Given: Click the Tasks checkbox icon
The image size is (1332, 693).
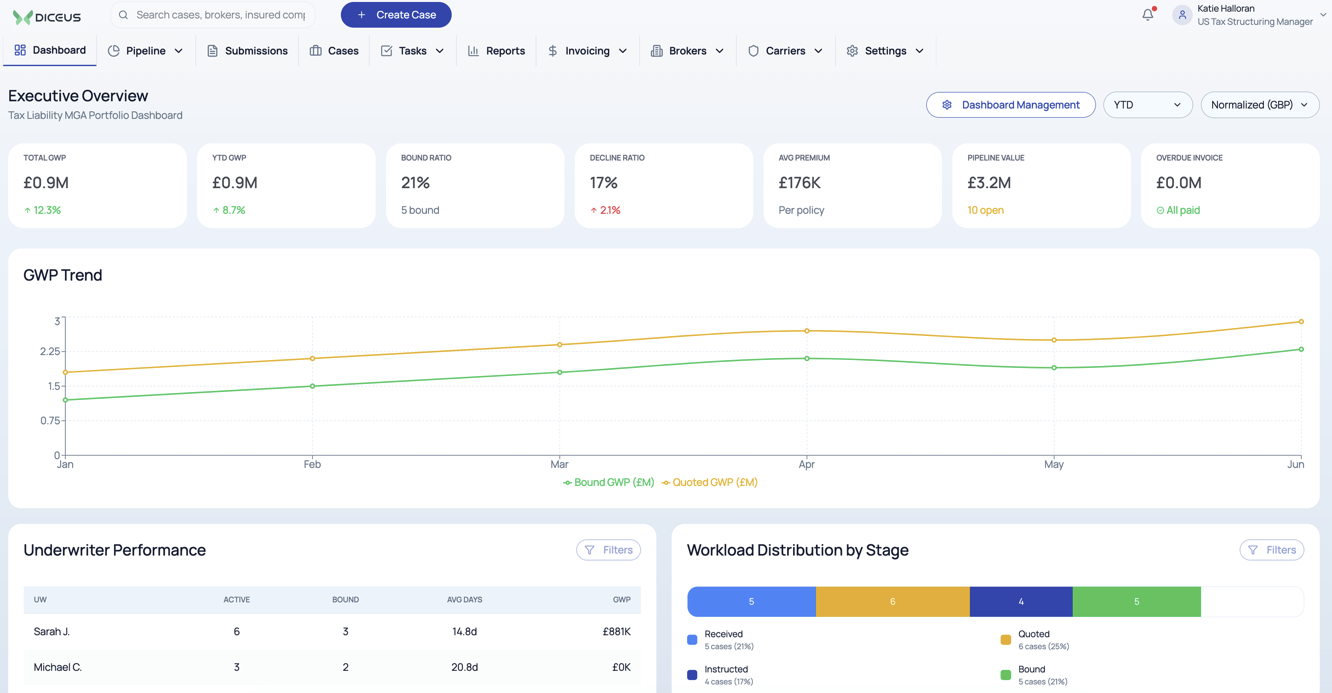Looking at the screenshot, I should tap(386, 51).
